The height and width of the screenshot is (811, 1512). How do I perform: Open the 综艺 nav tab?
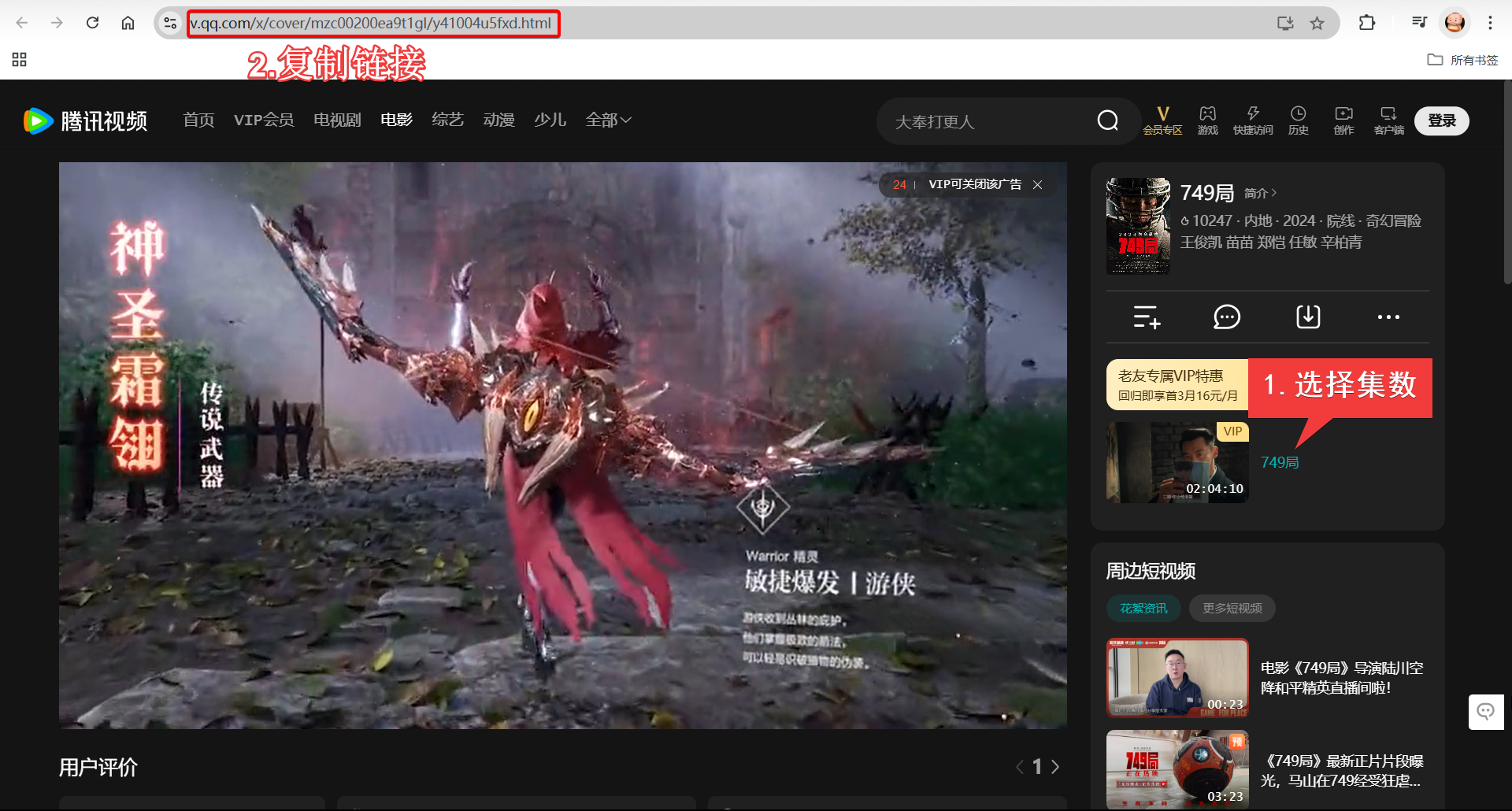(447, 120)
